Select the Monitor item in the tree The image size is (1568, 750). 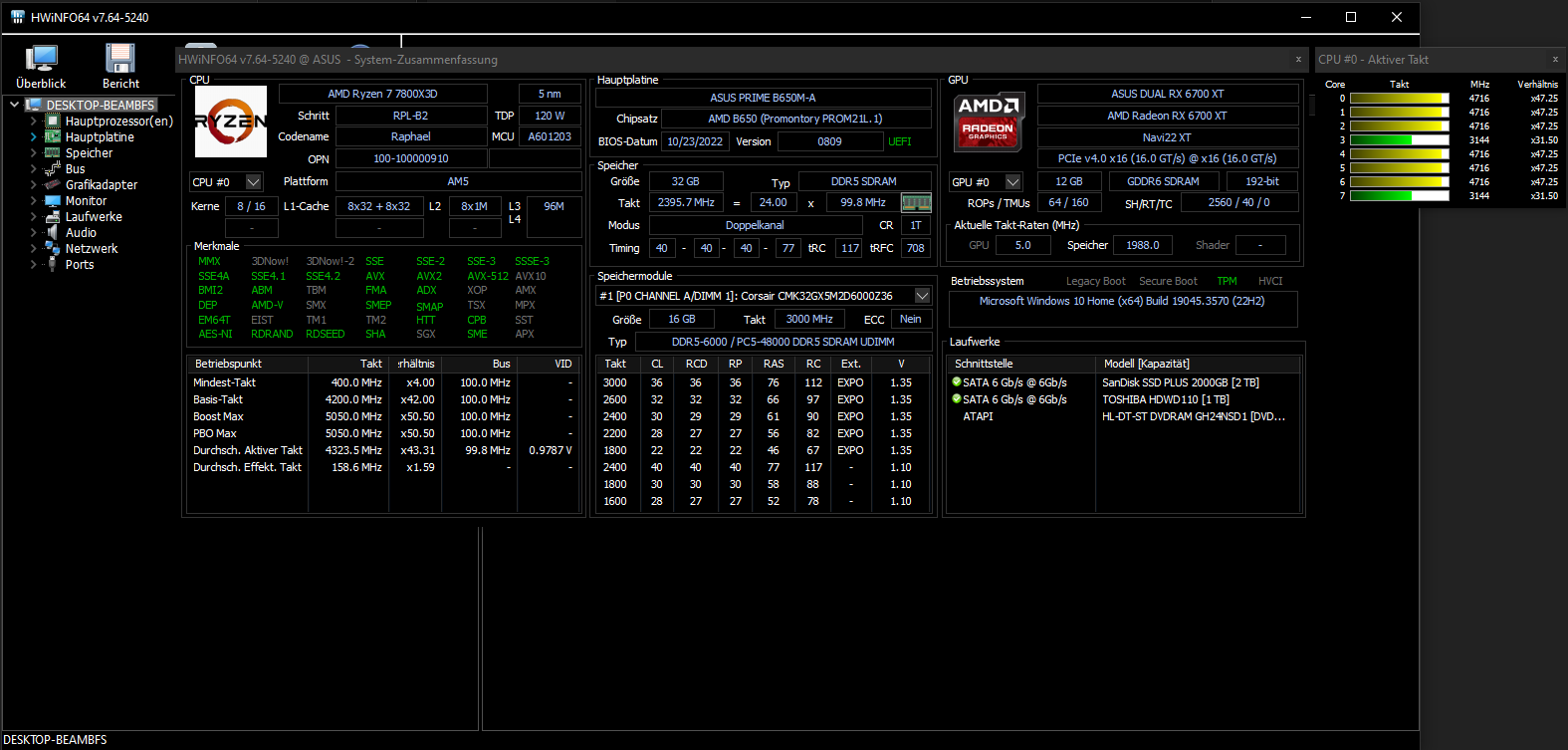(86, 201)
